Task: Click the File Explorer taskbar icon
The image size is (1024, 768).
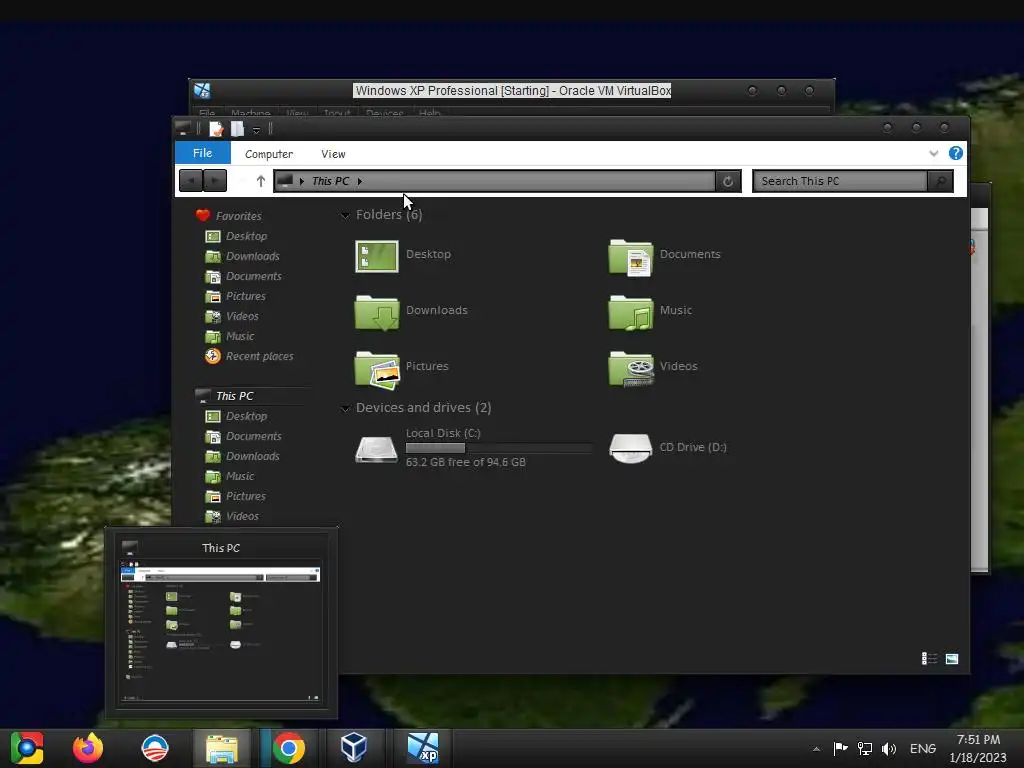Action: [221, 748]
